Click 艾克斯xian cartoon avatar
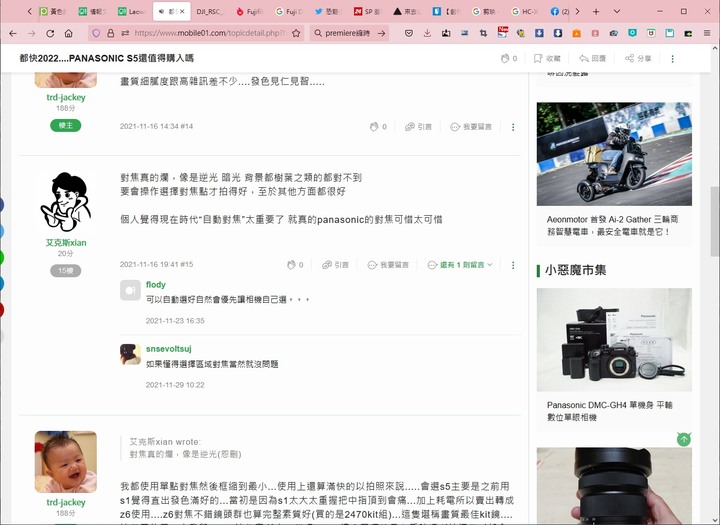The height and width of the screenshot is (525, 720). (x=66, y=202)
